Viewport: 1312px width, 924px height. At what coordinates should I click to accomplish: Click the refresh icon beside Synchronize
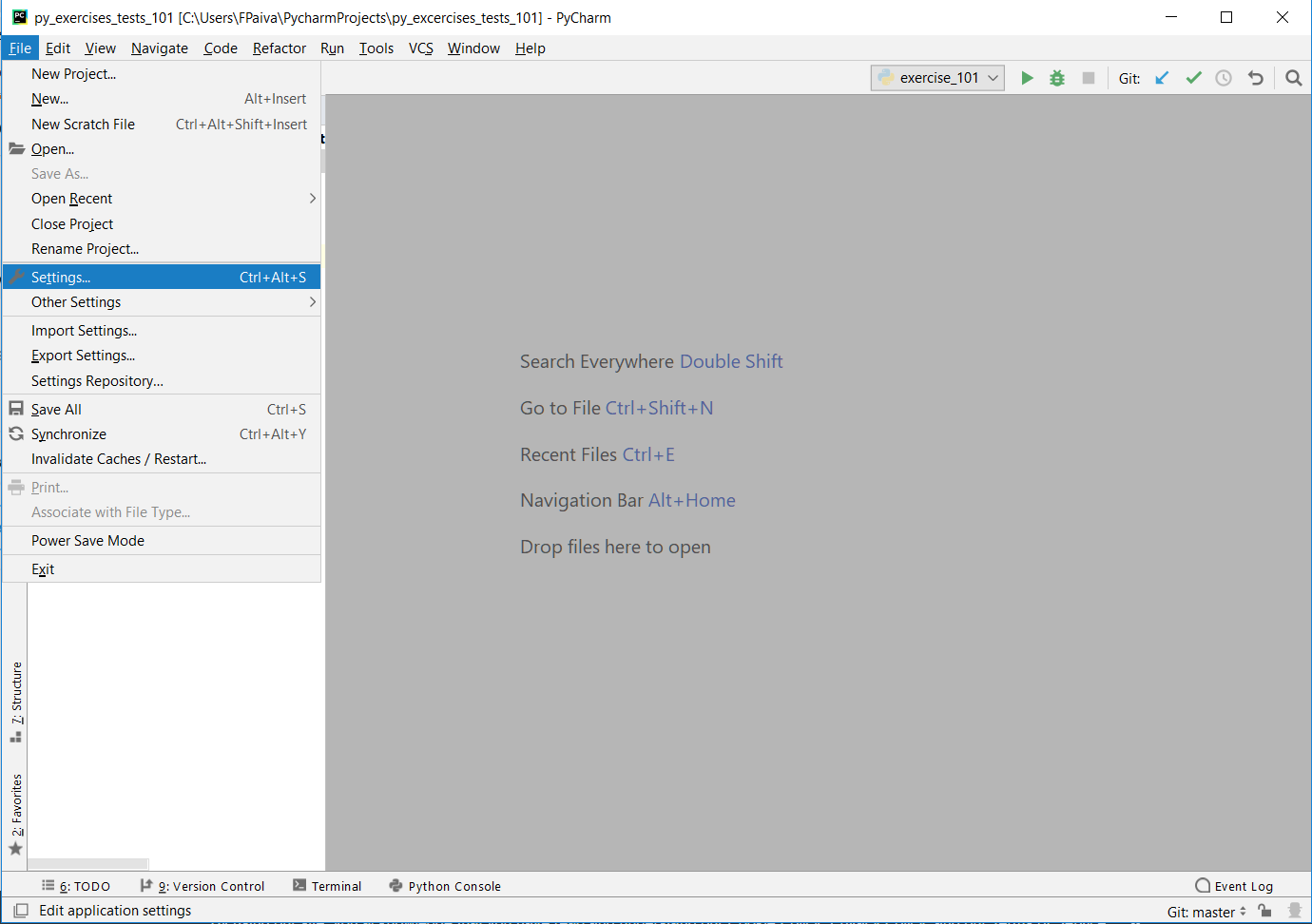click(x=16, y=433)
